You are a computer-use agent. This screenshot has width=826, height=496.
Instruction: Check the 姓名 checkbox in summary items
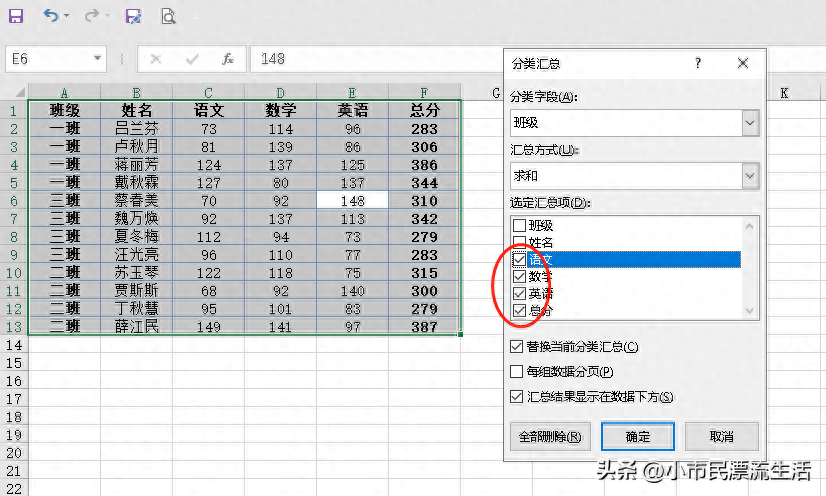pyautogui.click(x=519, y=242)
